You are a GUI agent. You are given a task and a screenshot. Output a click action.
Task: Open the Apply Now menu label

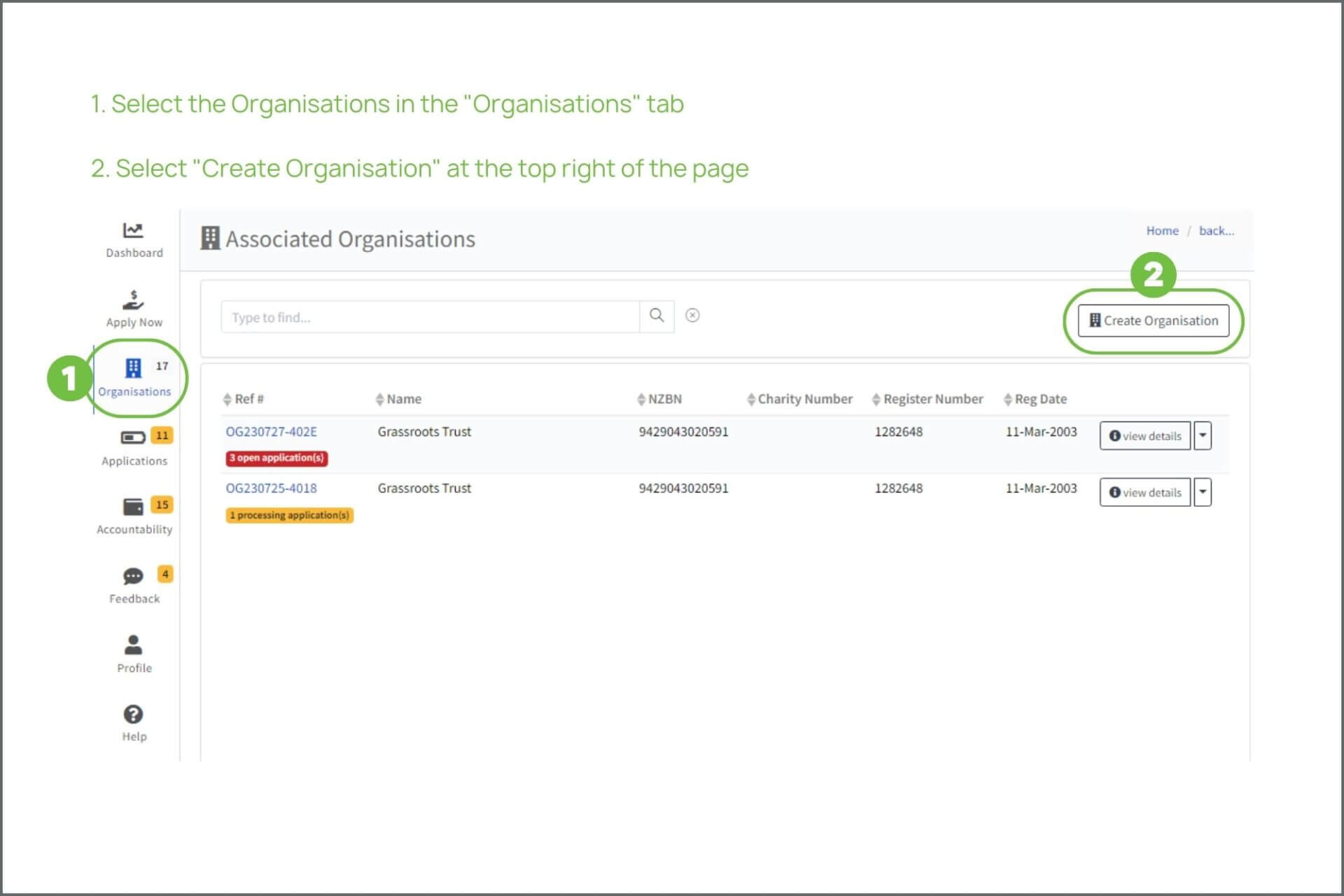(x=134, y=322)
